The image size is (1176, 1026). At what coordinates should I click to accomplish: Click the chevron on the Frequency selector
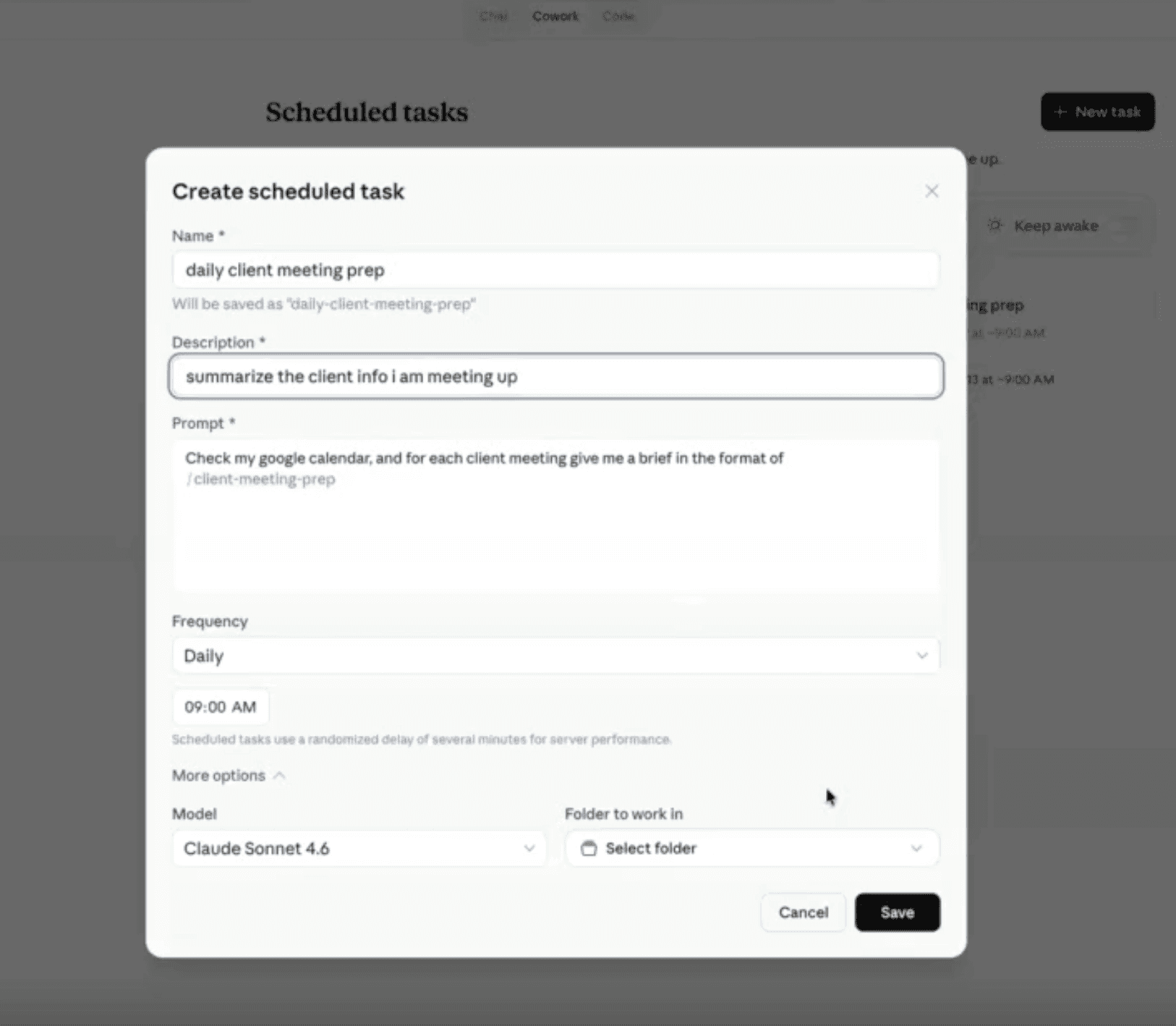pos(923,655)
